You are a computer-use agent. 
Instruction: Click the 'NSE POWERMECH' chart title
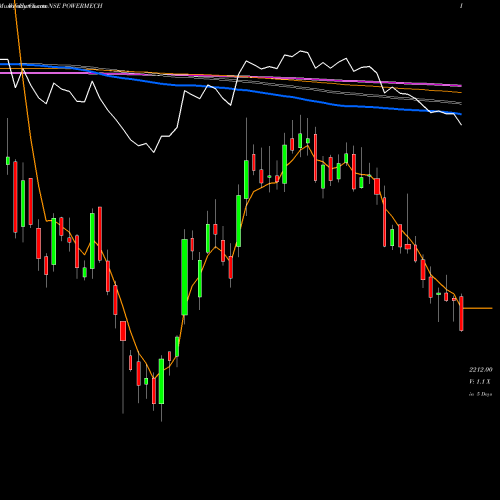[76, 6]
